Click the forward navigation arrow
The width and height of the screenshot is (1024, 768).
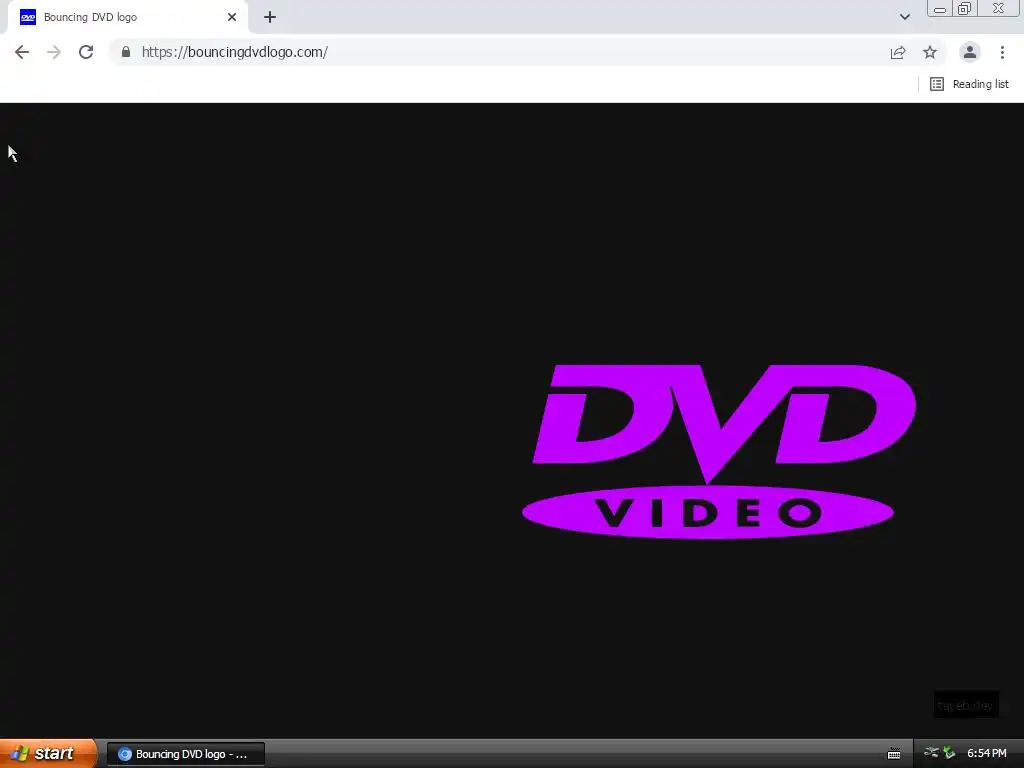point(54,52)
